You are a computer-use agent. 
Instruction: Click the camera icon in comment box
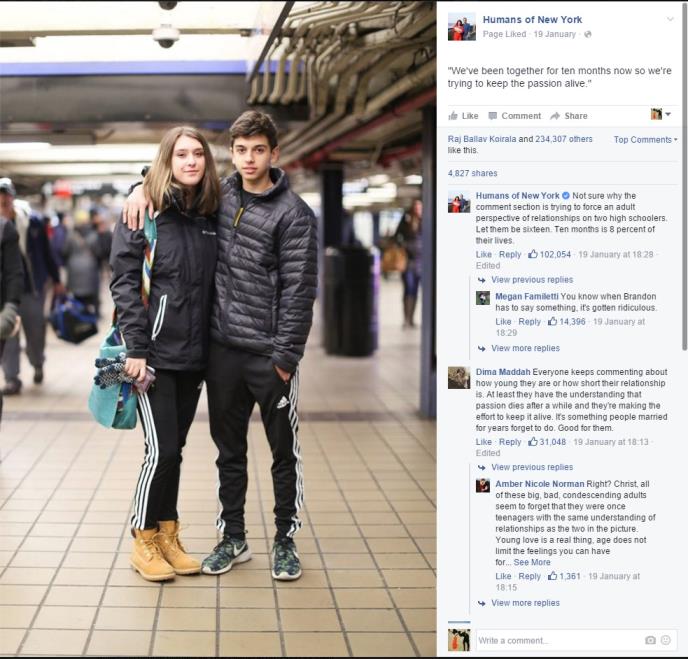(x=650, y=640)
